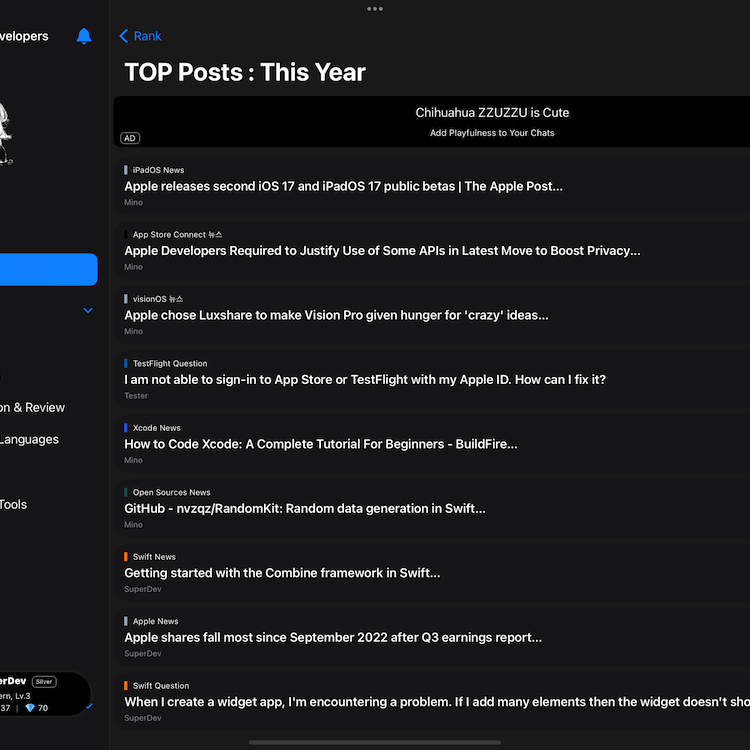Click the blue checkmark beside the profile card
This screenshot has height=750, width=750.
pyautogui.click(x=90, y=706)
